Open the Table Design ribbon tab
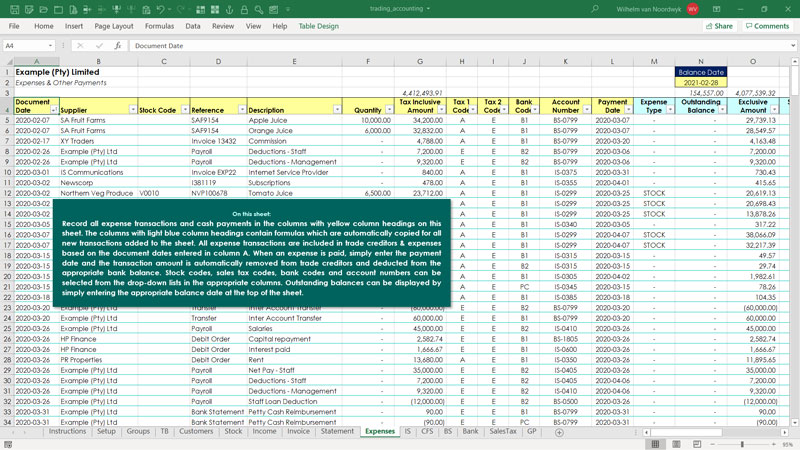Viewport: 800px width, 450px height. (318, 26)
